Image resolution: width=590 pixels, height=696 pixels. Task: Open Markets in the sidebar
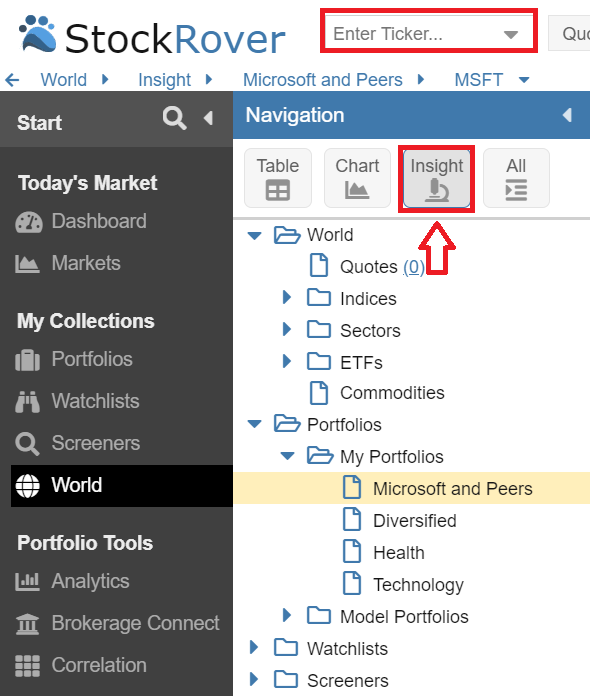pos(68,263)
